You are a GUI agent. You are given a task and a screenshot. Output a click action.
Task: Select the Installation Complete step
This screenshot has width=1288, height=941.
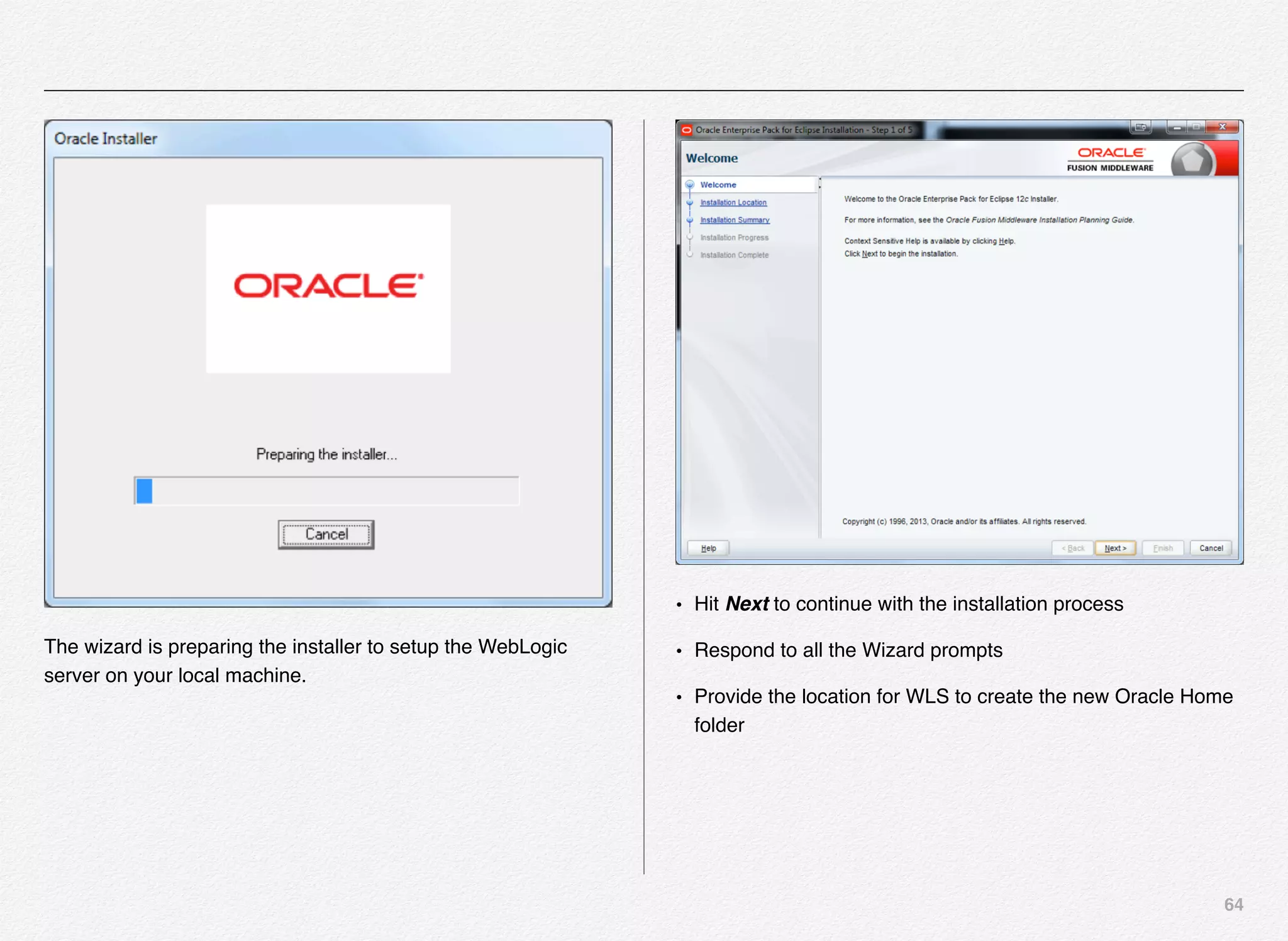click(734, 255)
